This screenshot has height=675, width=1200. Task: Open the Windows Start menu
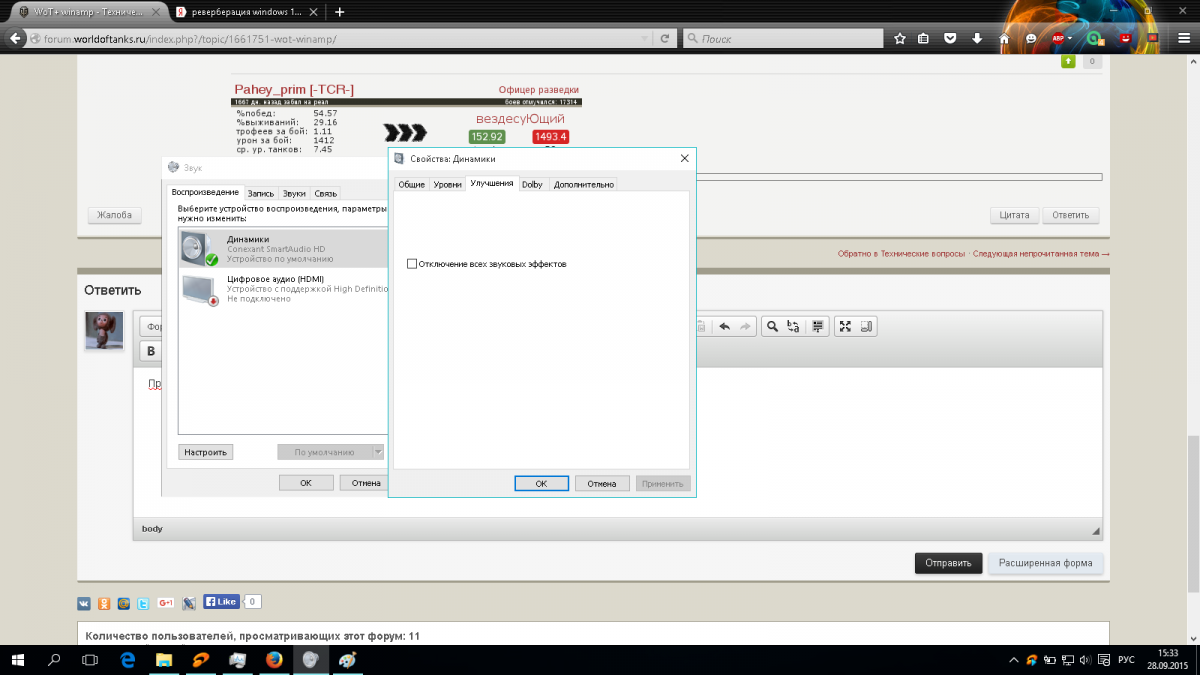pos(19,660)
